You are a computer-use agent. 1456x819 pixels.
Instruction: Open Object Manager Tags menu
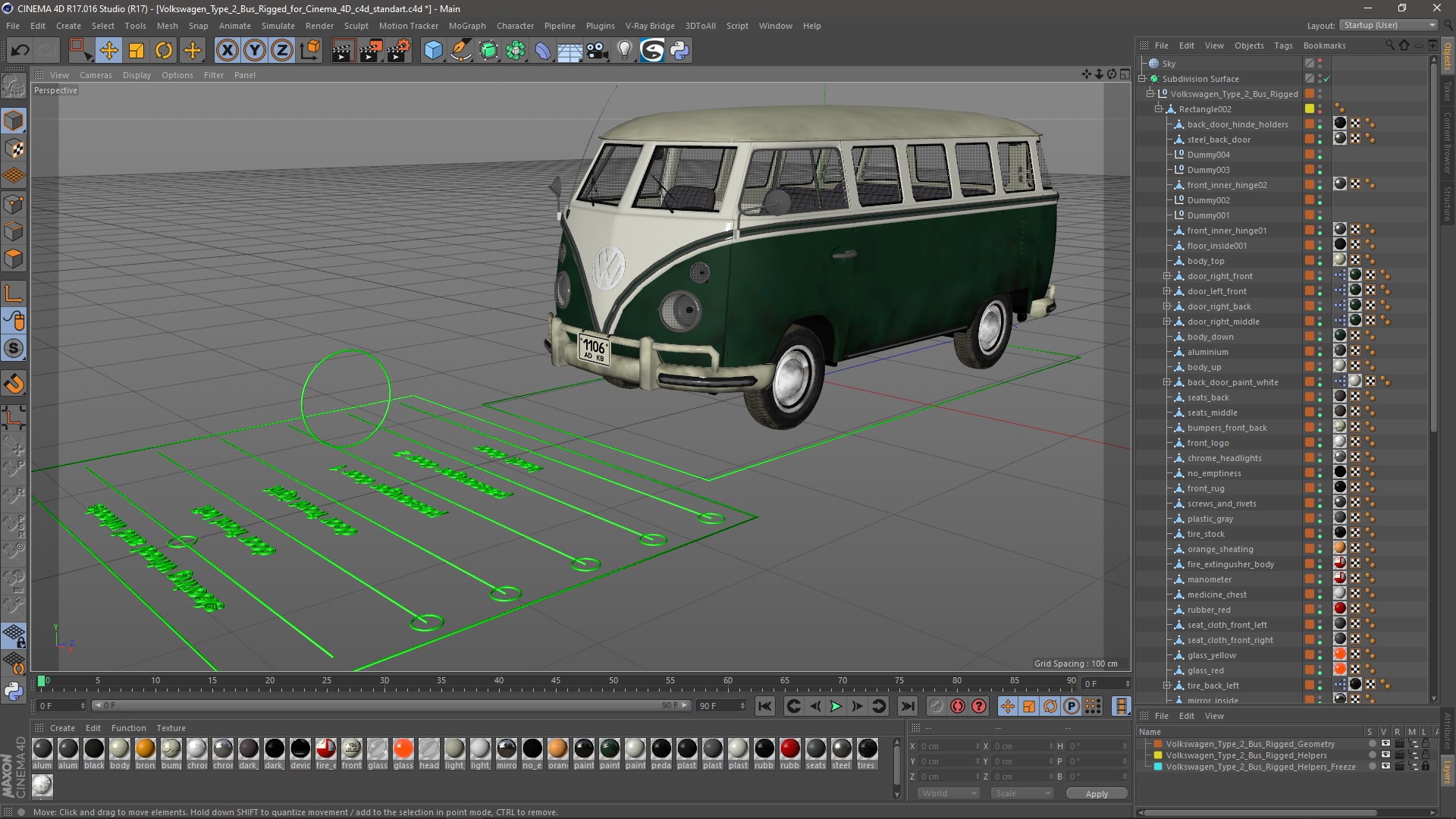(1283, 45)
